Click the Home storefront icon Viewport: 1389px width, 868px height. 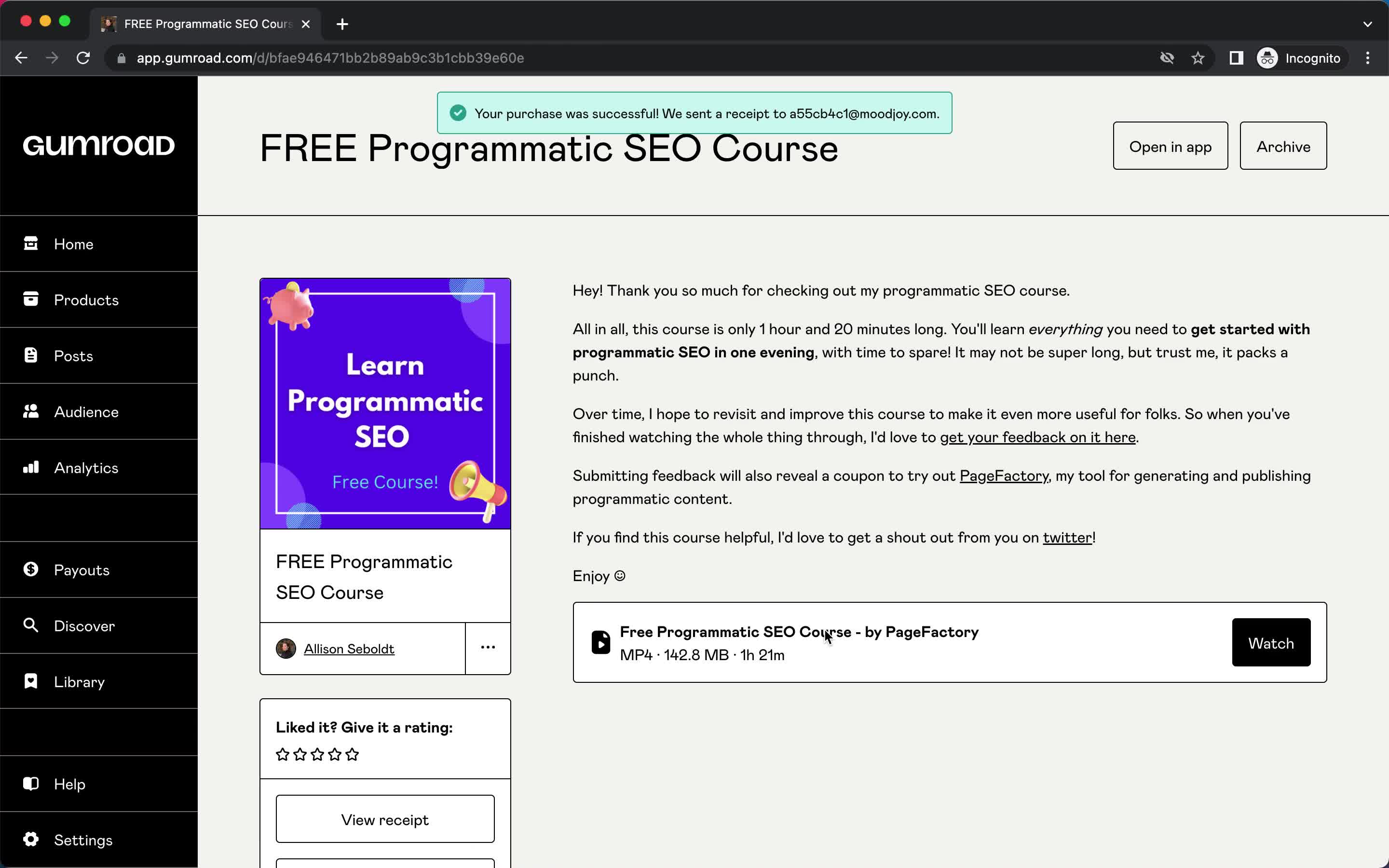coord(31,244)
